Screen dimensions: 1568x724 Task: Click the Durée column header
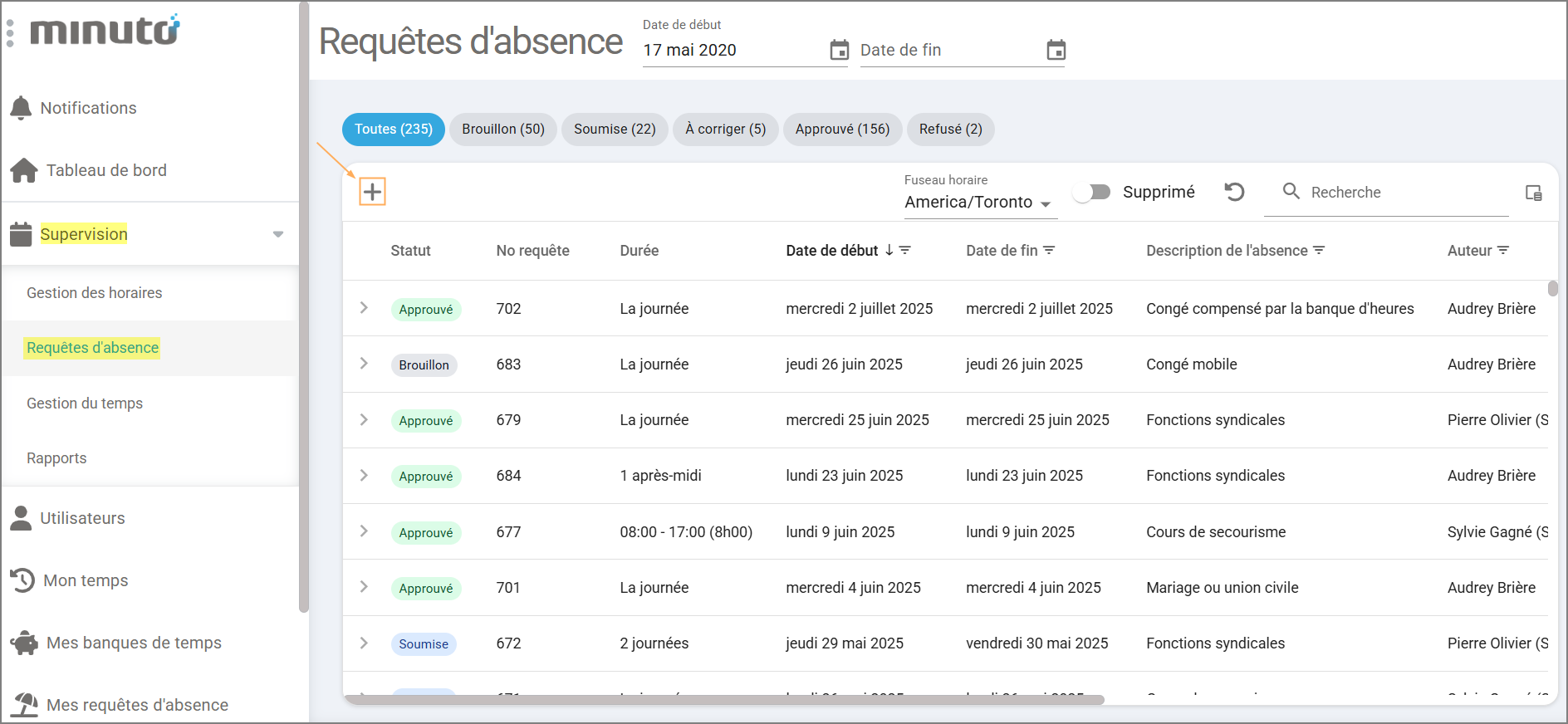639,251
